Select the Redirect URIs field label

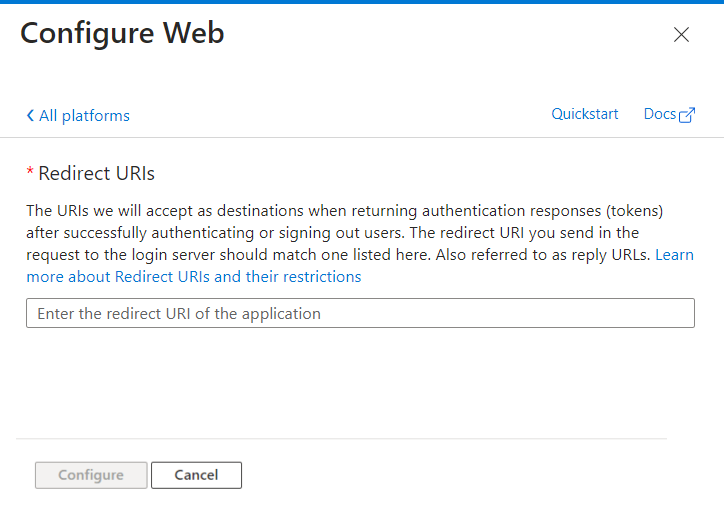pos(96,174)
